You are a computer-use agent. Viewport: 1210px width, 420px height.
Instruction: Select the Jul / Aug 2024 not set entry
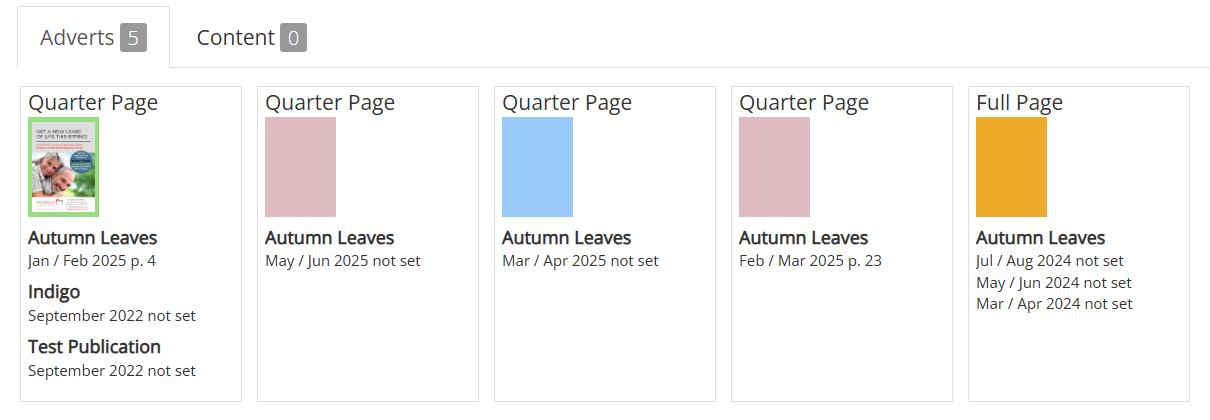point(1052,261)
